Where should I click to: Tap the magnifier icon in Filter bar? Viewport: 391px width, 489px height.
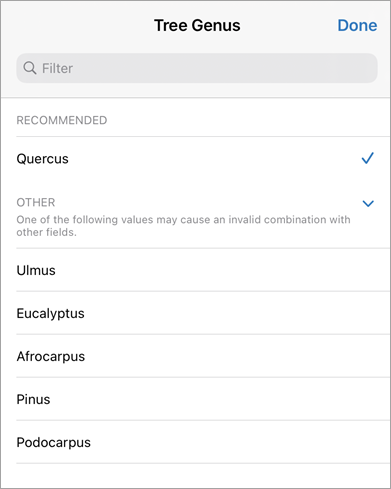coord(30,68)
